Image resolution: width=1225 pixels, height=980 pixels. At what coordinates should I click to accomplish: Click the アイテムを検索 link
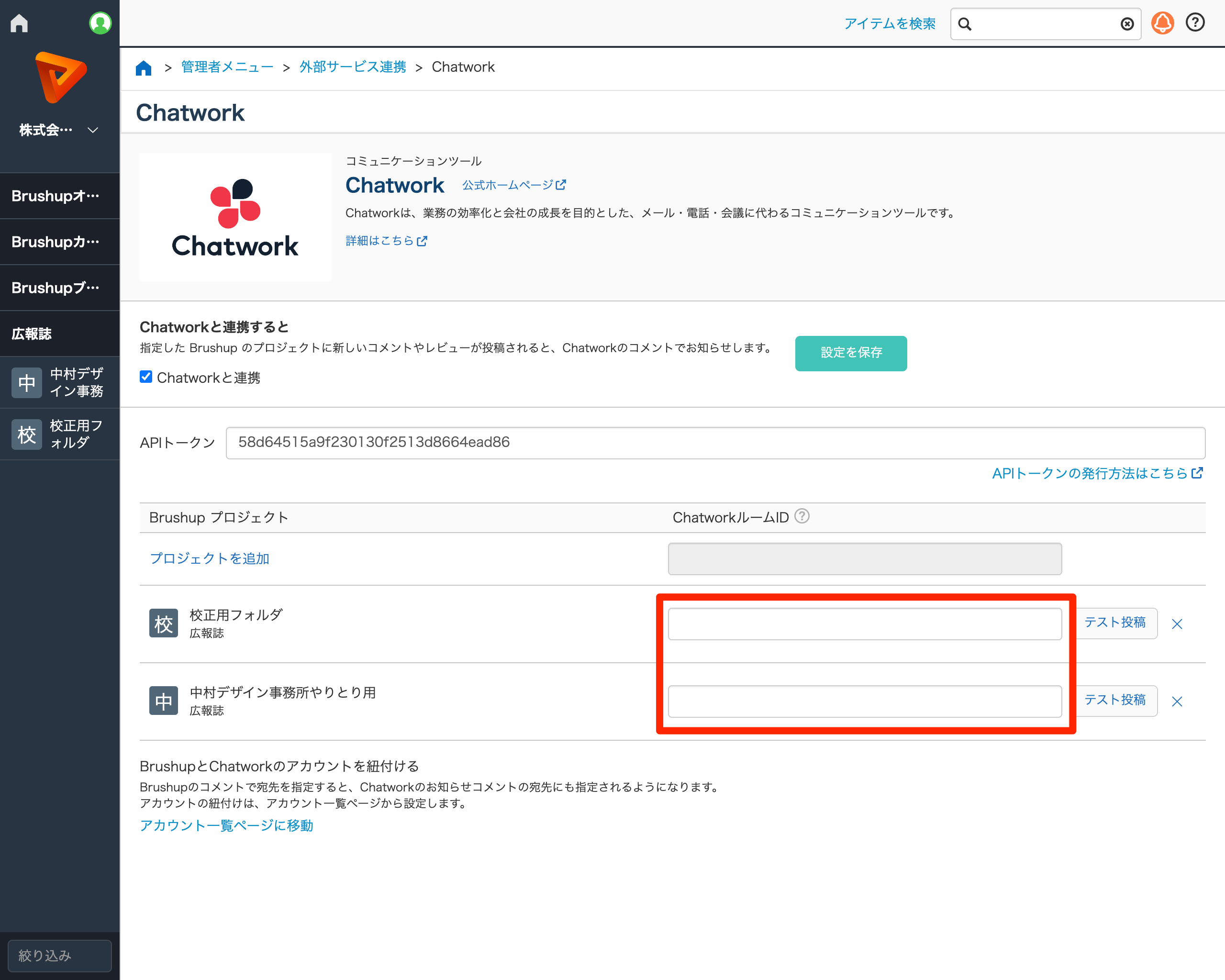pyautogui.click(x=889, y=24)
